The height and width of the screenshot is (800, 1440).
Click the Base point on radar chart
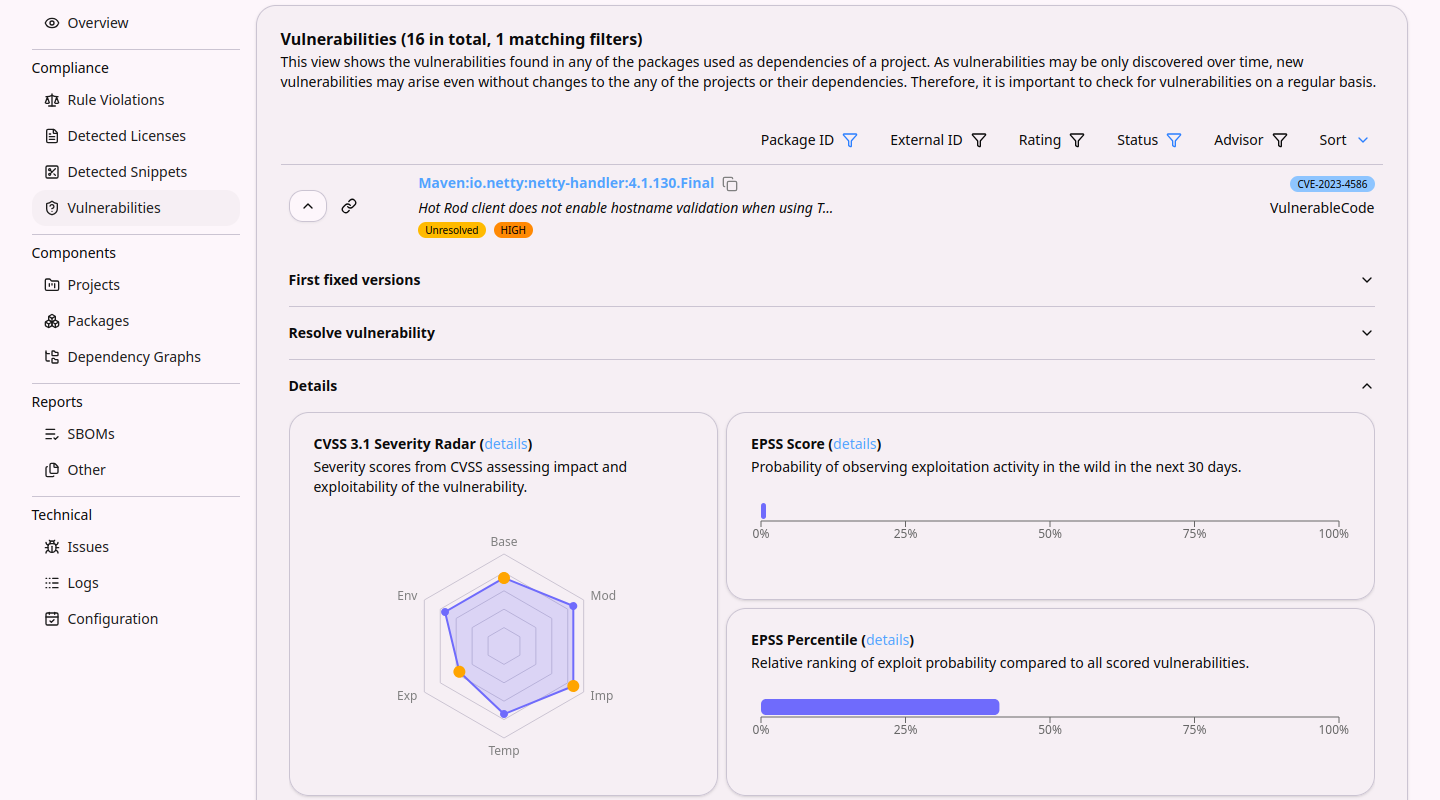click(504, 578)
